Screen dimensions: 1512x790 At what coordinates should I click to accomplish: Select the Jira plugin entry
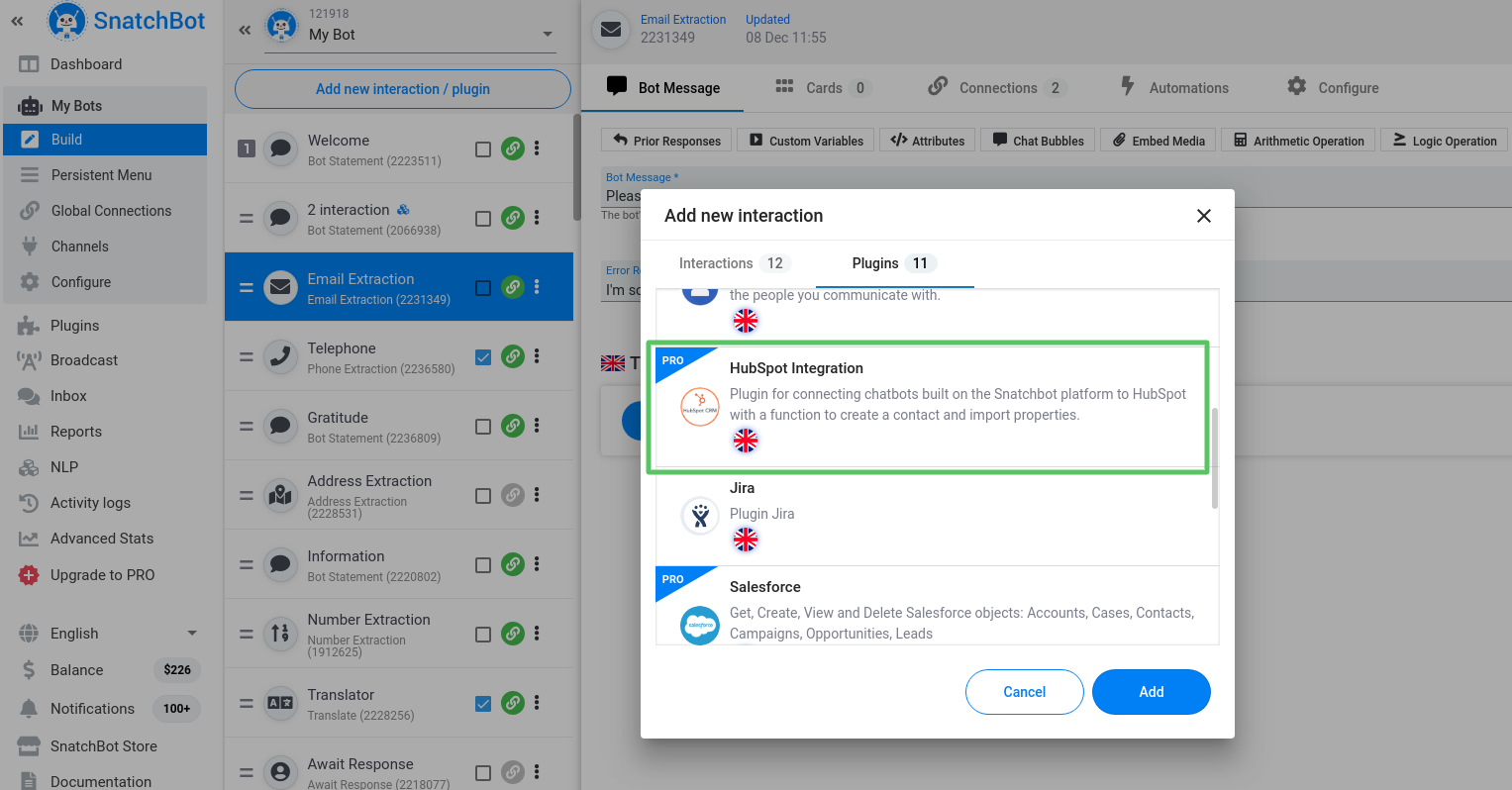pyautogui.click(x=937, y=517)
